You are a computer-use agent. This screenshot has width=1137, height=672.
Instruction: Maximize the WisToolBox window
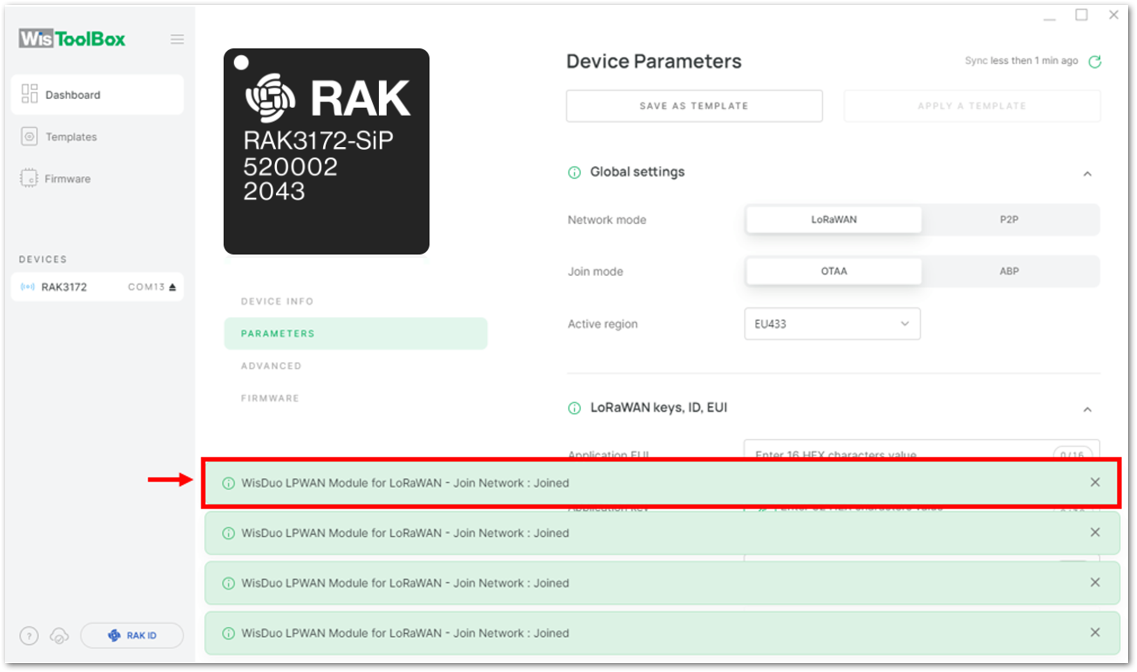1081,14
